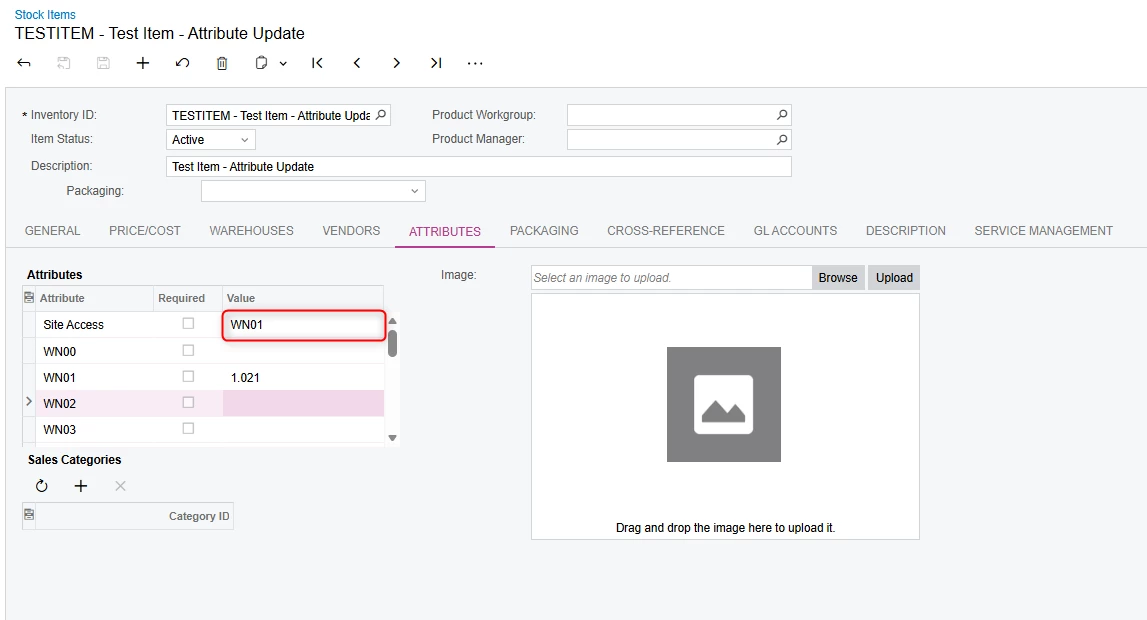
Task: Click the Upload button
Action: point(894,278)
